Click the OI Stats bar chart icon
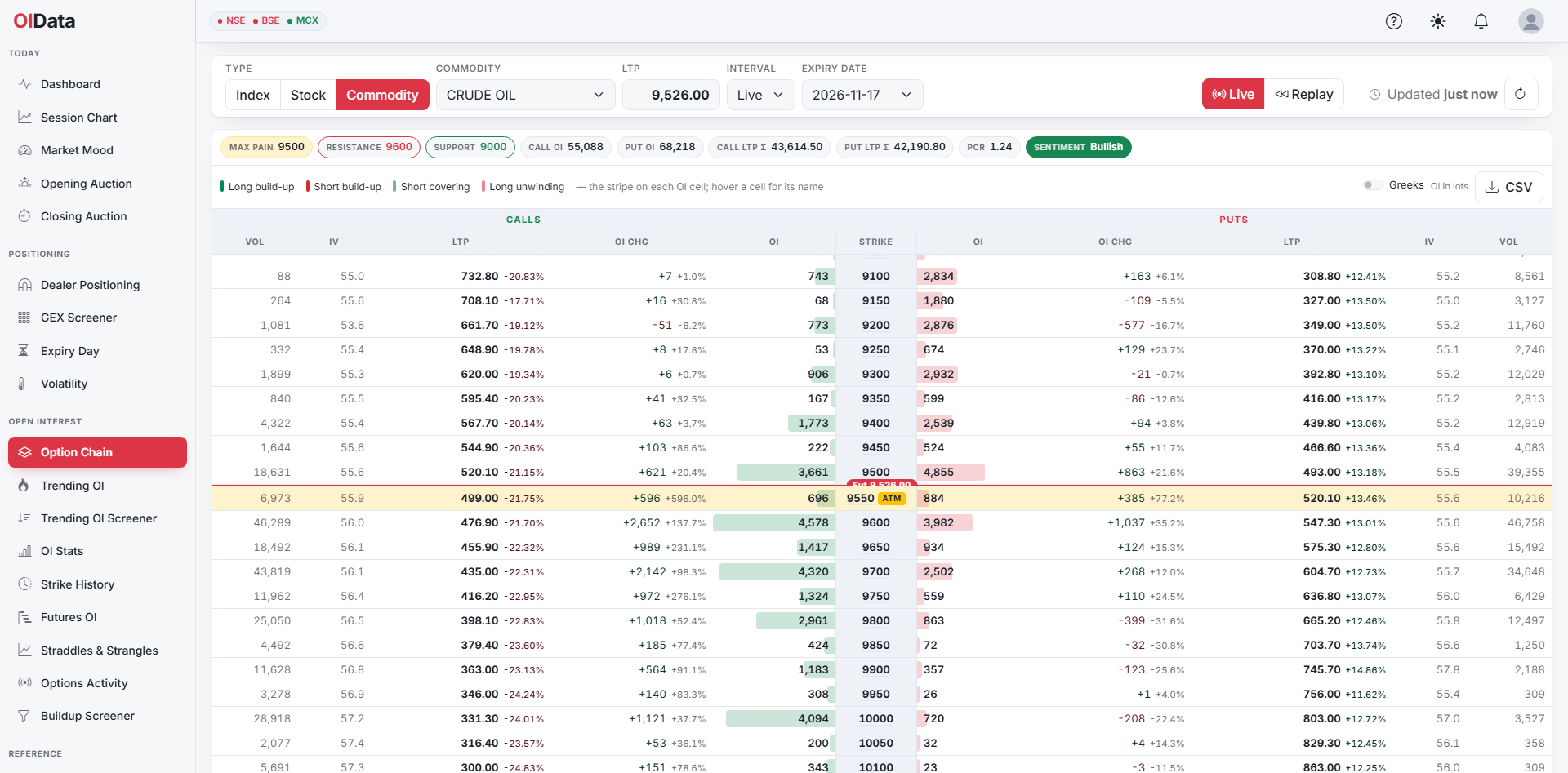 point(24,551)
